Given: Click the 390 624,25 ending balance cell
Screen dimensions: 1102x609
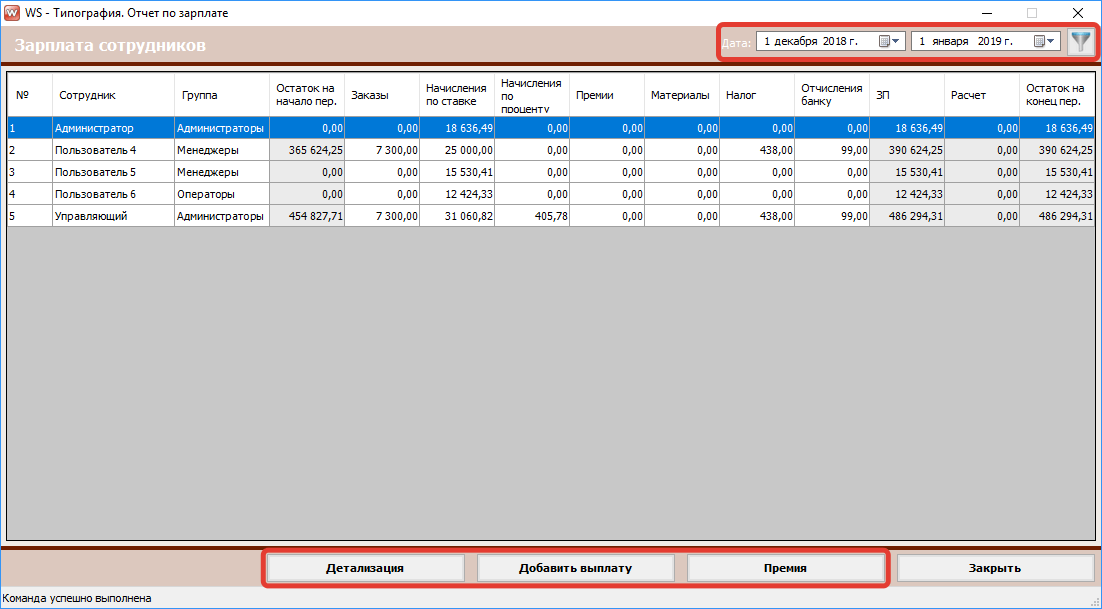Looking at the screenshot, I should 1057,150.
